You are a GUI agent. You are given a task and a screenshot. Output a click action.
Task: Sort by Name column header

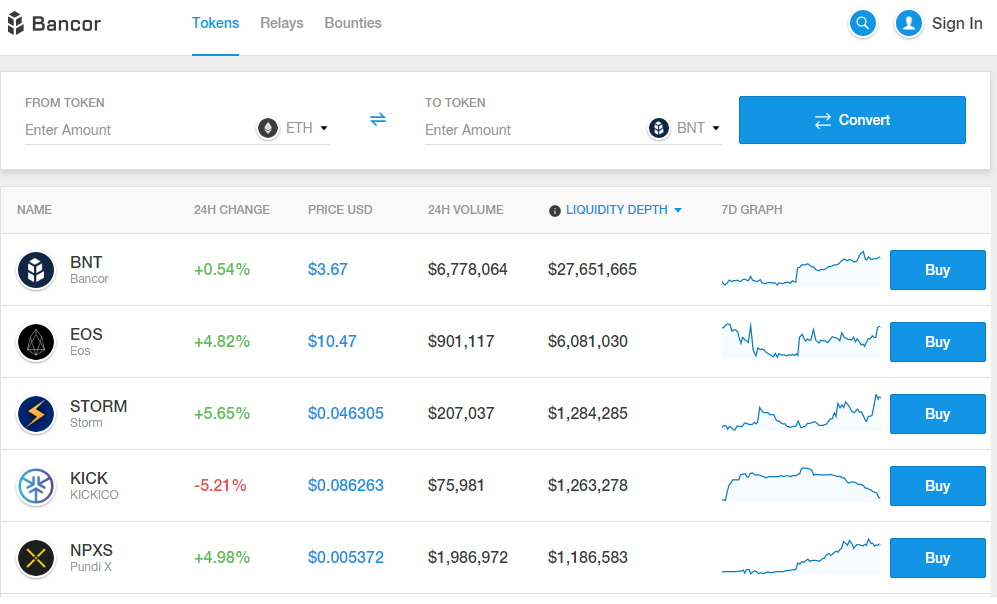coord(34,210)
